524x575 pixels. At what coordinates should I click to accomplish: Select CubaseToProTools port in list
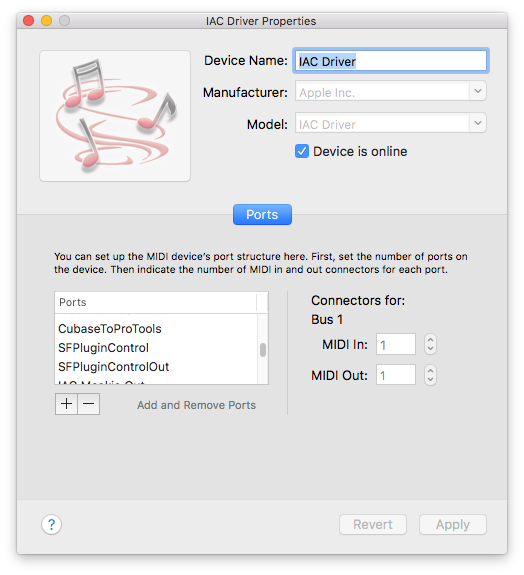[x=157, y=329]
